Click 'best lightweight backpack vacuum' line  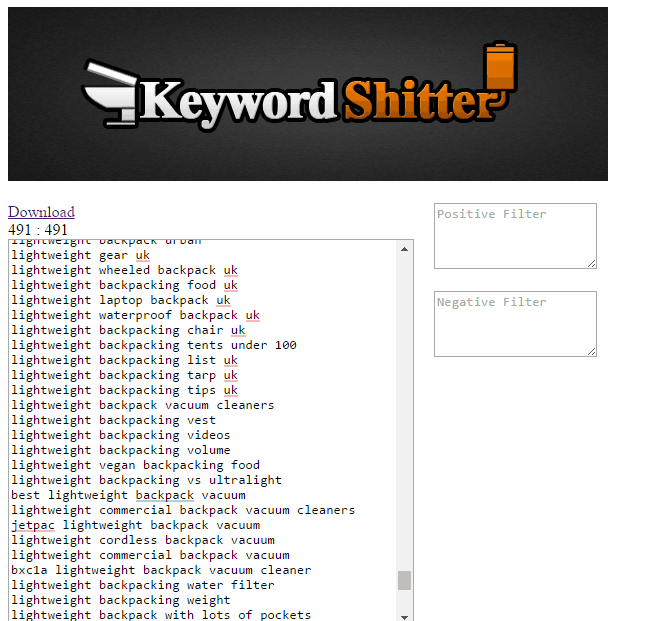click(128, 495)
